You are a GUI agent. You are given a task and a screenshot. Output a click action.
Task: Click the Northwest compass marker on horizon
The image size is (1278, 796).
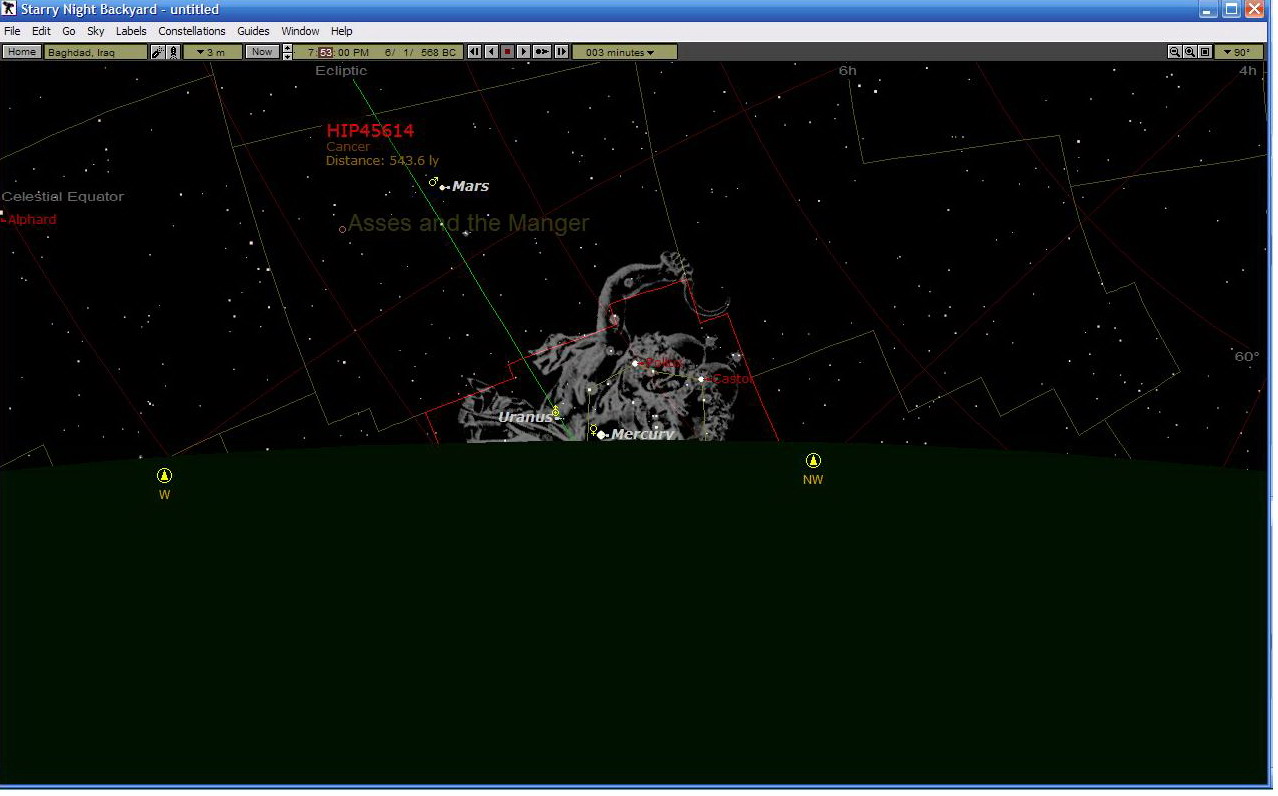coord(813,461)
